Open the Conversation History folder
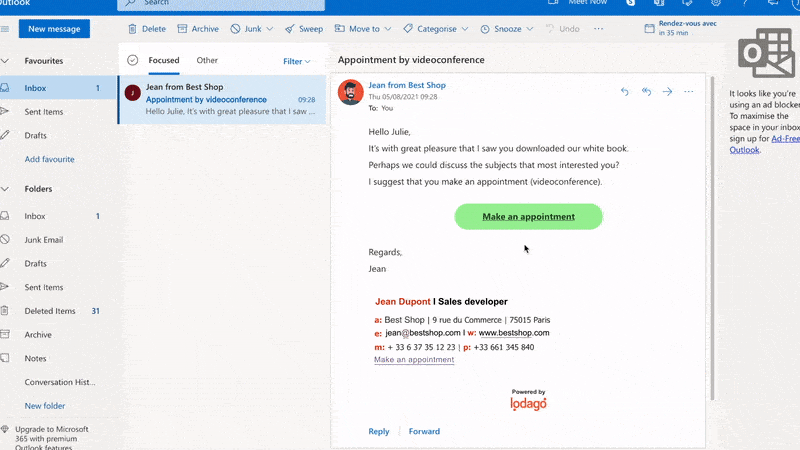Screen dimensions: 800x450 click(58, 382)
